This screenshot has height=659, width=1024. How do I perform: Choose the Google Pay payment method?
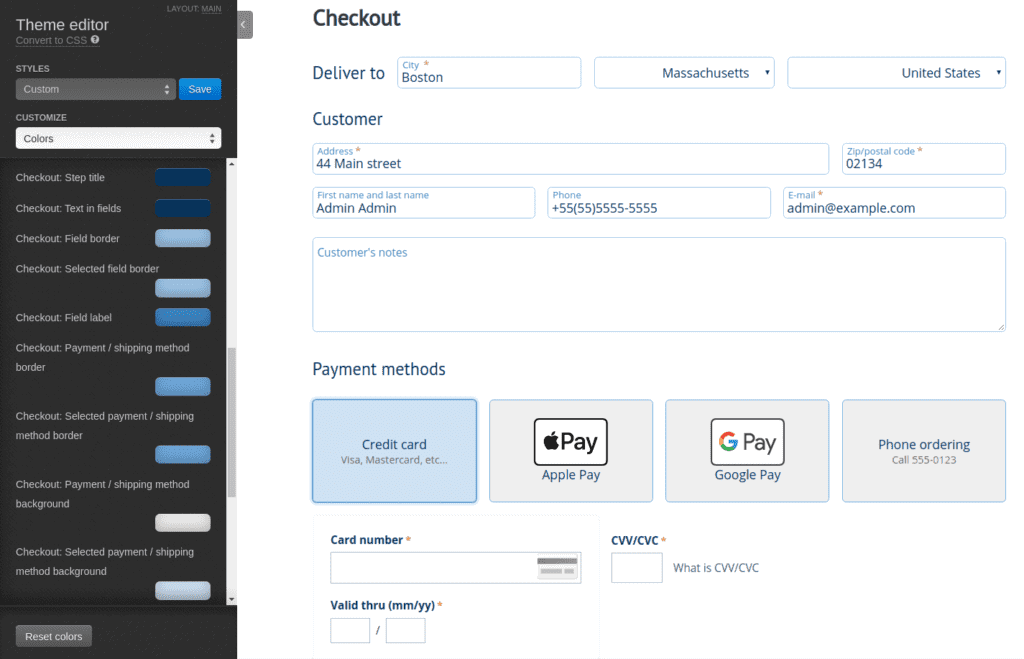click(x=747, y=451)
